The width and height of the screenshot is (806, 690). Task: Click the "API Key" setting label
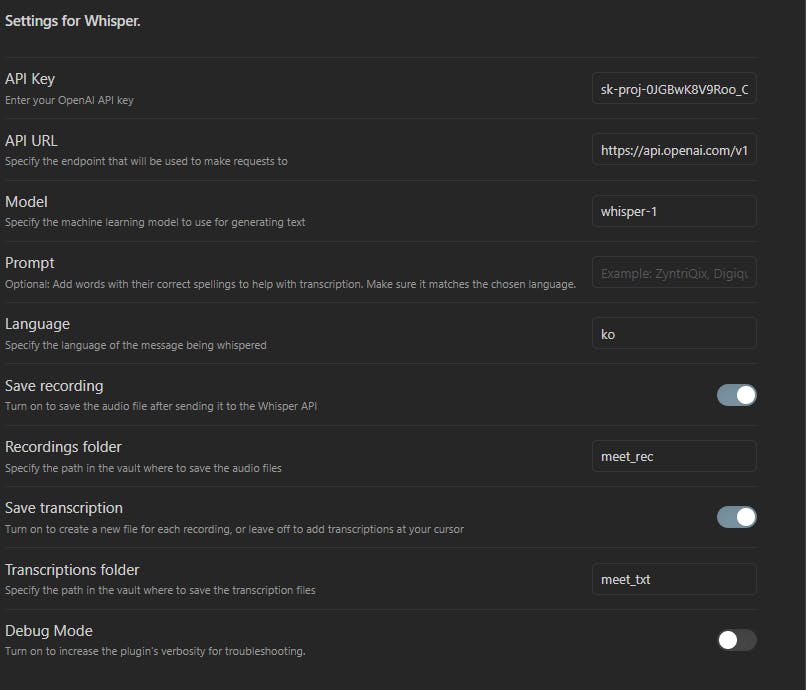30,79
